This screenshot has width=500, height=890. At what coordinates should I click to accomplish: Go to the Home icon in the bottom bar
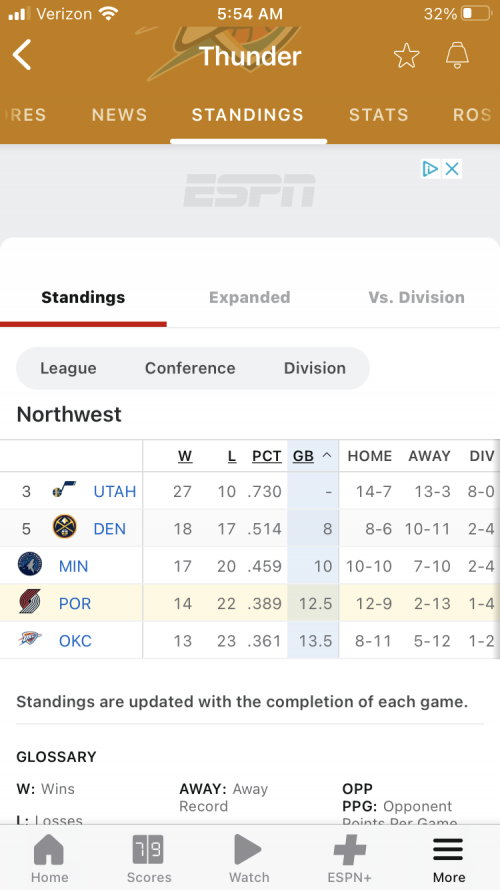(49, 850)
